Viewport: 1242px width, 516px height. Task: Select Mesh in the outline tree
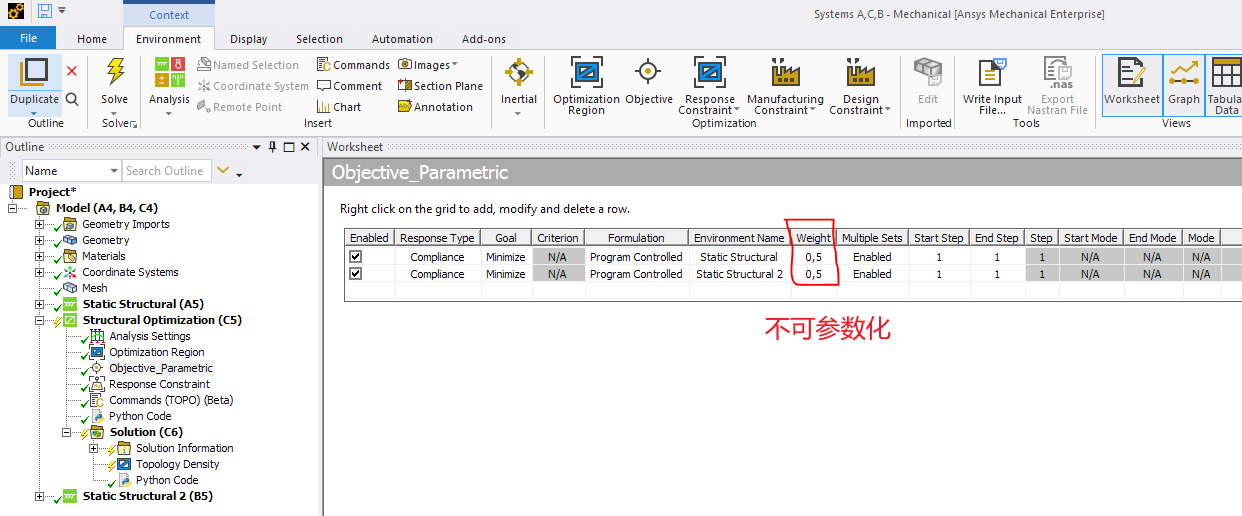pyautogui.click(x=94, y=288)
